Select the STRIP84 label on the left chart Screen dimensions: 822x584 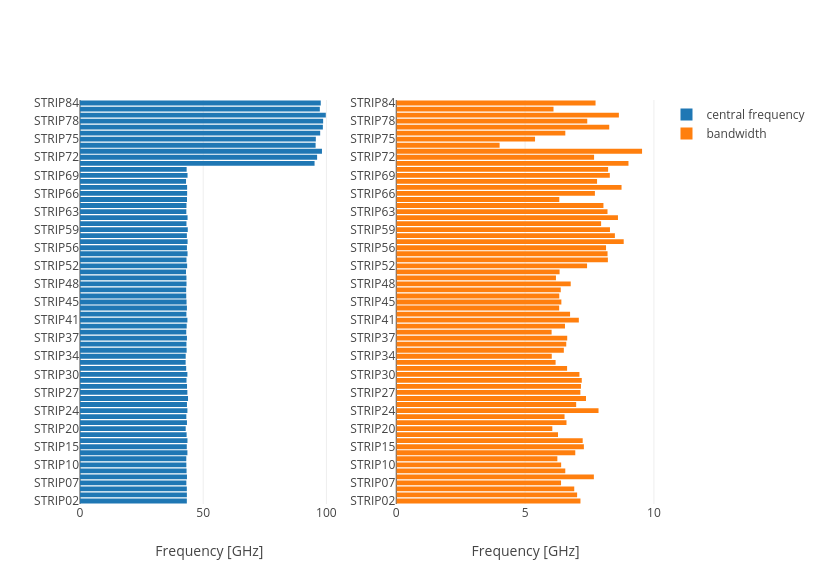(x=56, y=103)
